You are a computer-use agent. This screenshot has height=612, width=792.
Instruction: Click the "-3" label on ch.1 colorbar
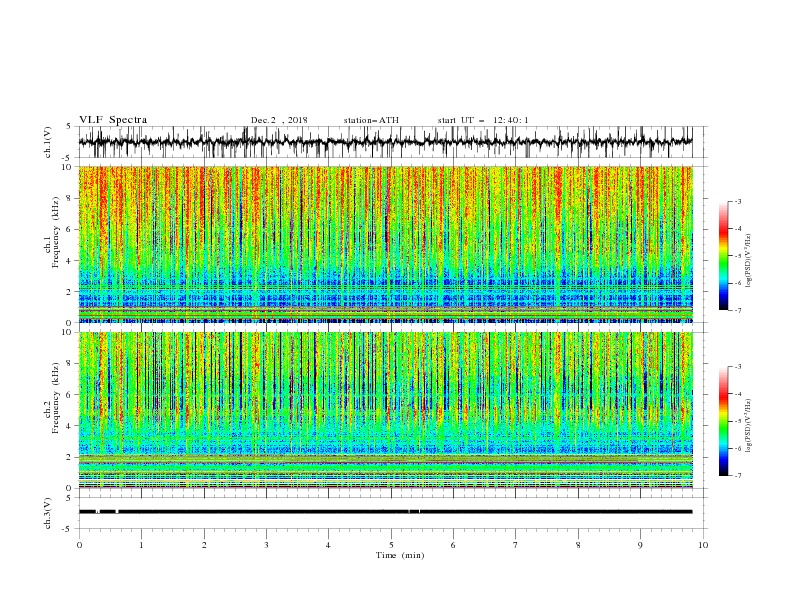point(737,201)
